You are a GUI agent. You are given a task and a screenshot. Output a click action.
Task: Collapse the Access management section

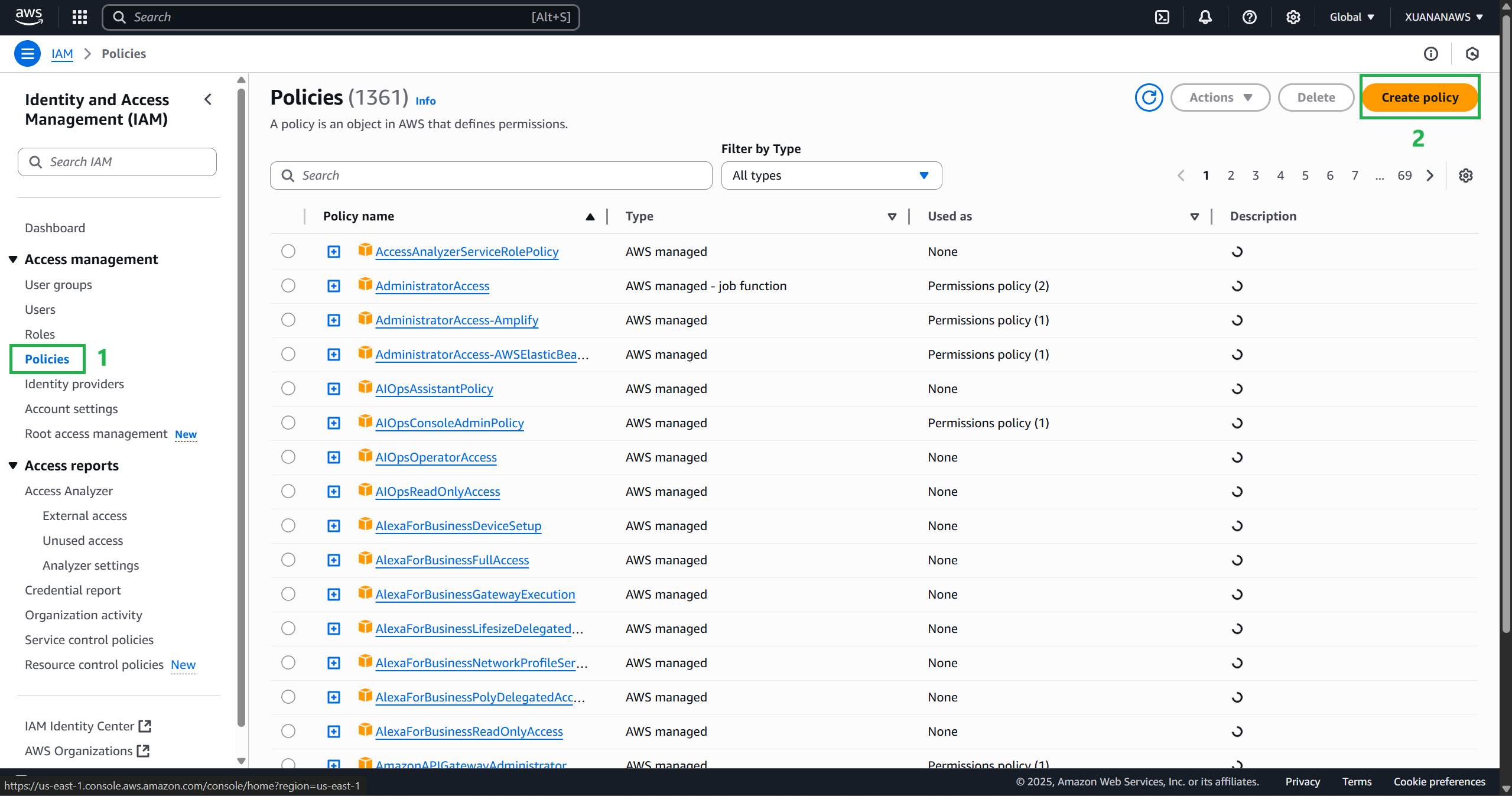[13, 259]
